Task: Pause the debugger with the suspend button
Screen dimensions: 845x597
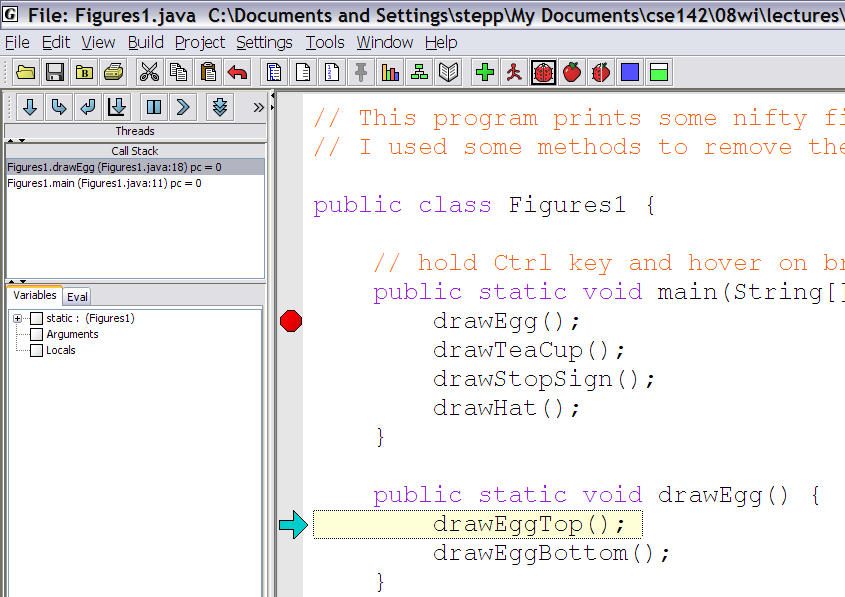Action: [153, 106]
